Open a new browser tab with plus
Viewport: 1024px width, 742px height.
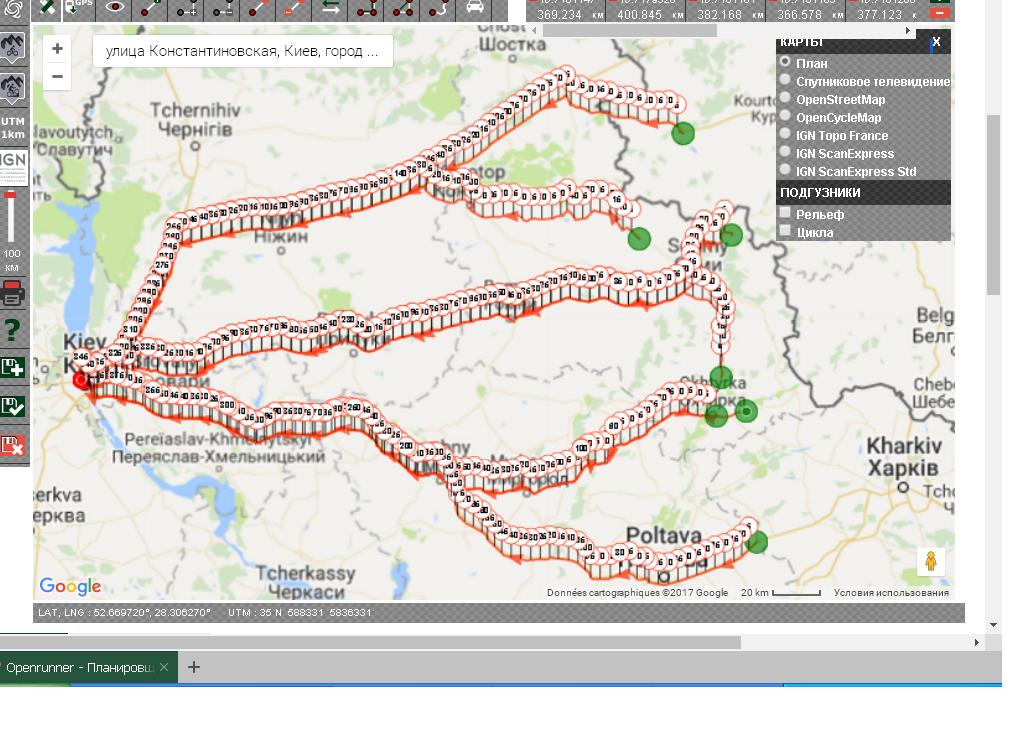pyautogui.click(x=194, y=667)
